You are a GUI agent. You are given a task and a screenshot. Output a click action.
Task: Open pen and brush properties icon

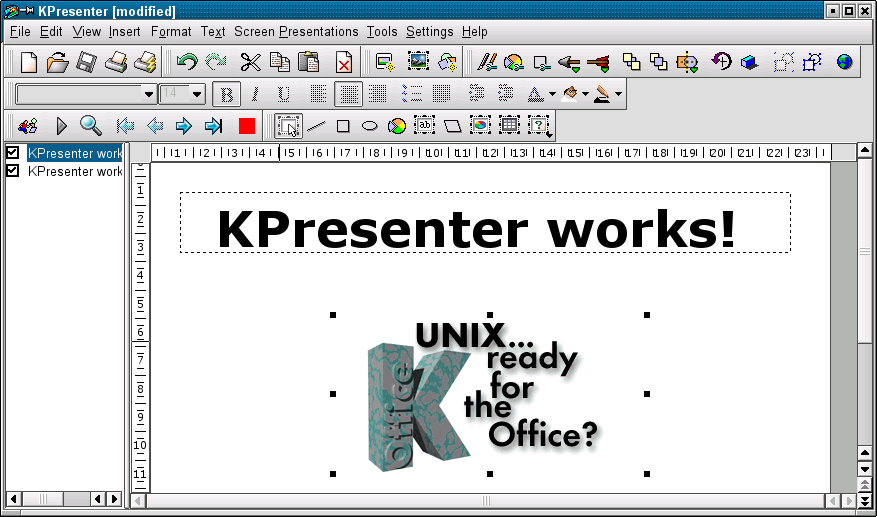(x=487, y=62)
